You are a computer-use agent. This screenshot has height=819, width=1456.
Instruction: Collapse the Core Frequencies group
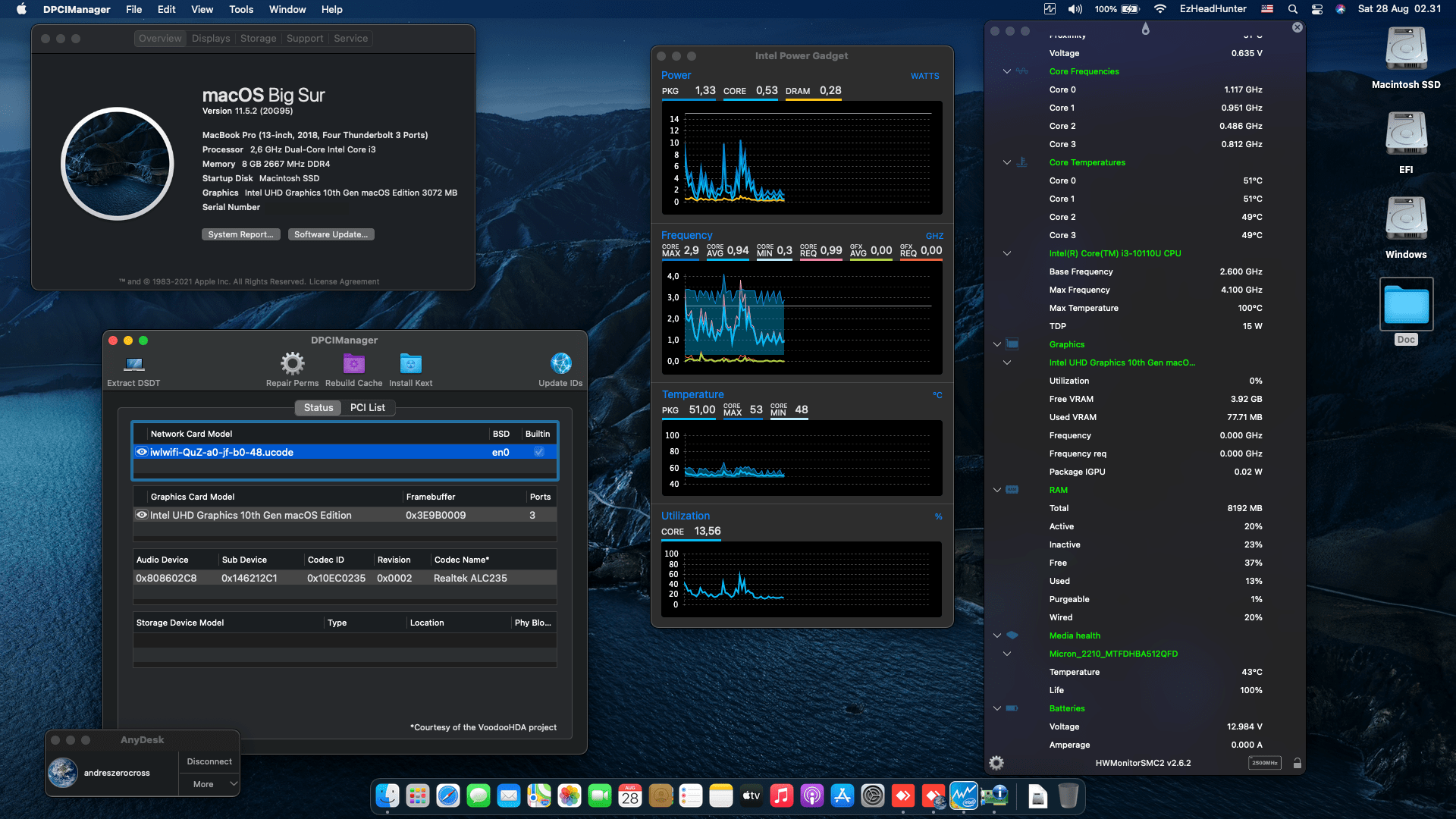pos(1007,71)
